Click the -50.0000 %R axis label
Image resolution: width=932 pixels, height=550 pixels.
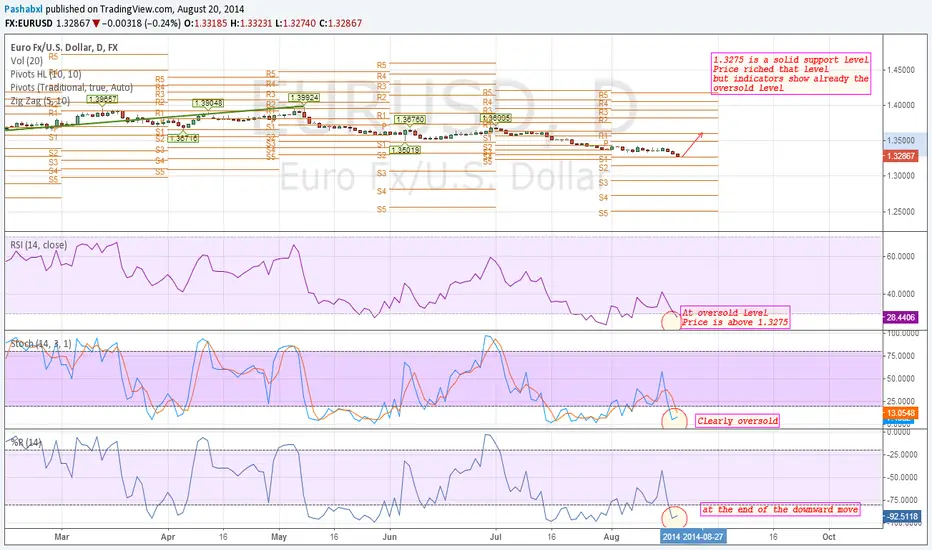[x=900, y=477]
